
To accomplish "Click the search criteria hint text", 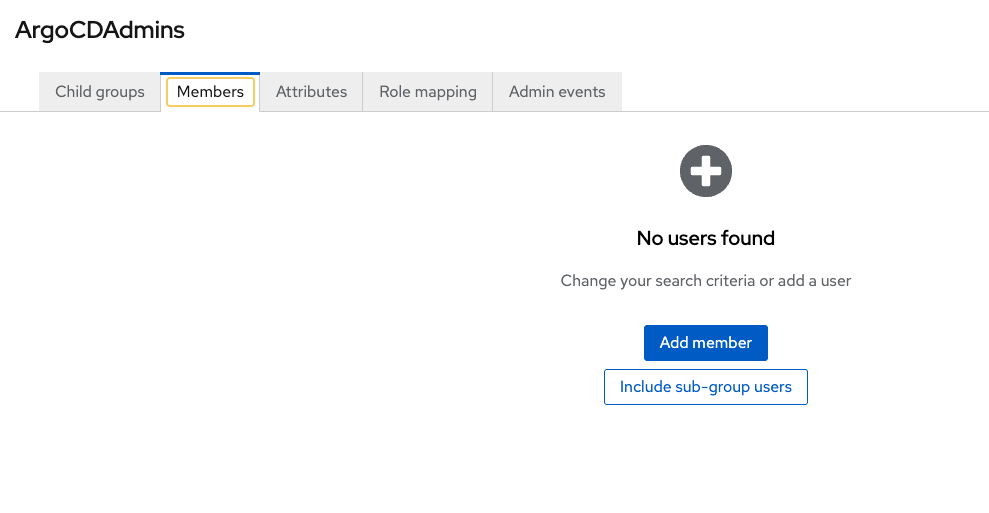I will tap(706, 281).
